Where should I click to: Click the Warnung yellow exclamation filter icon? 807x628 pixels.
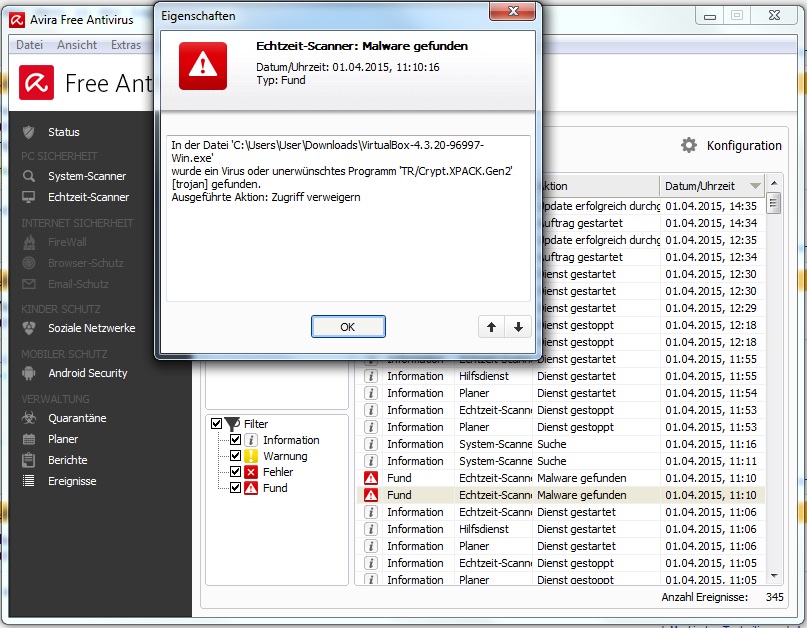[x=251, y=456]
